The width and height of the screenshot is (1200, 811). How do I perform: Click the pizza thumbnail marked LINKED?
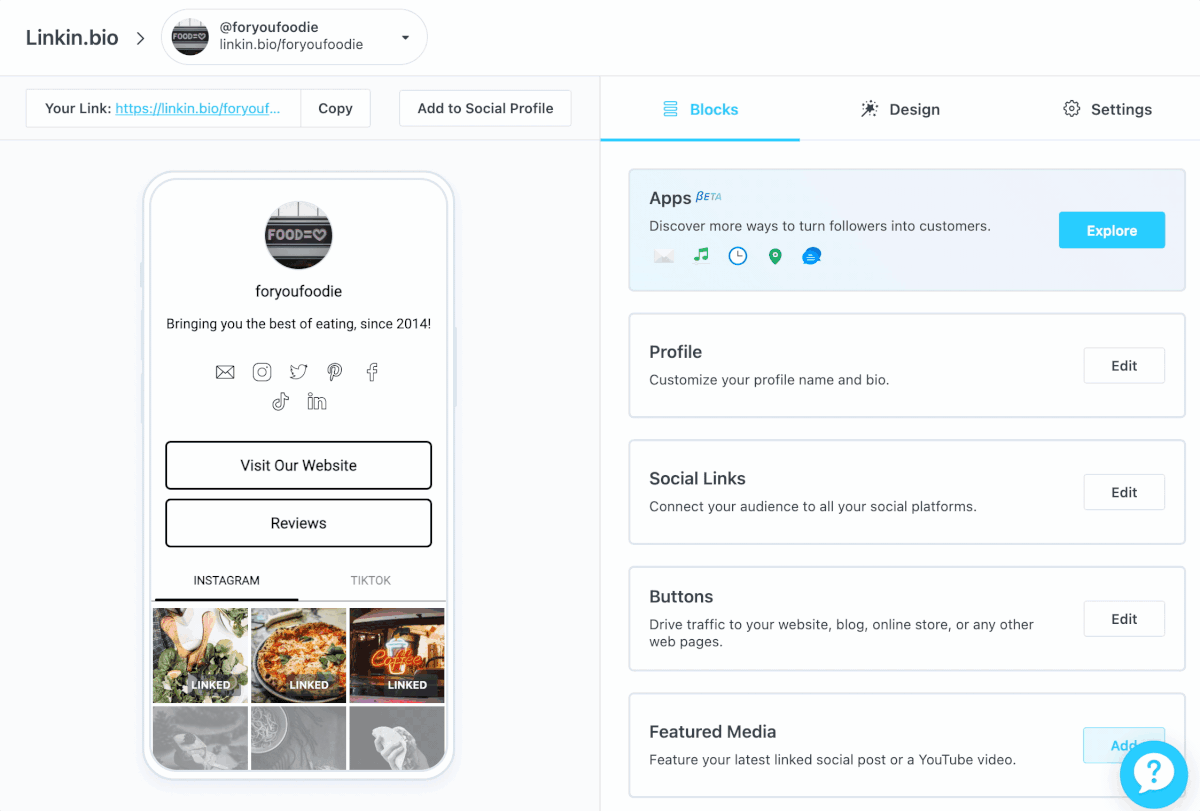(x=298, y=656)
